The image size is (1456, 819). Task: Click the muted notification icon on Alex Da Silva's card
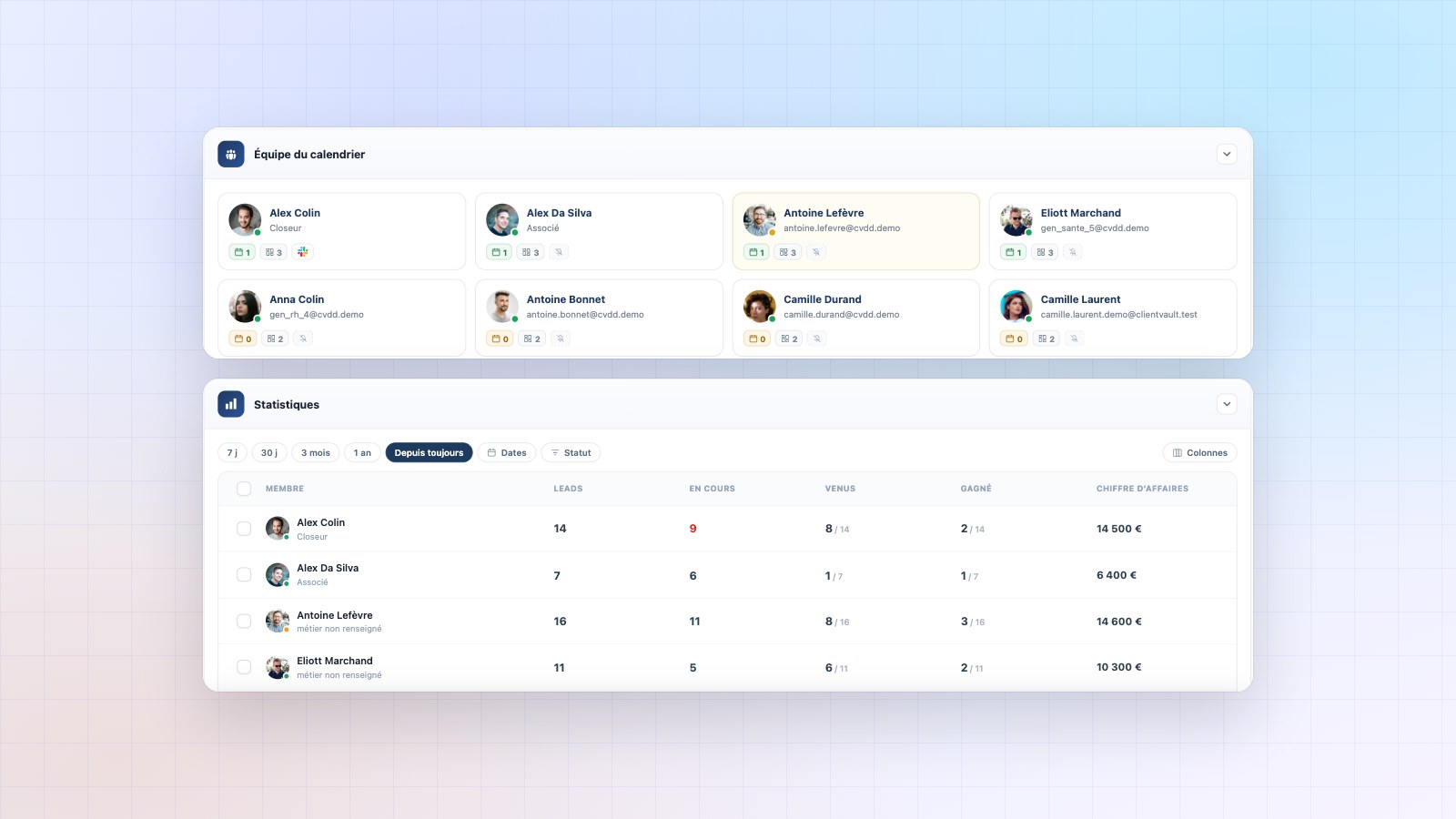[x=560, y=252]
